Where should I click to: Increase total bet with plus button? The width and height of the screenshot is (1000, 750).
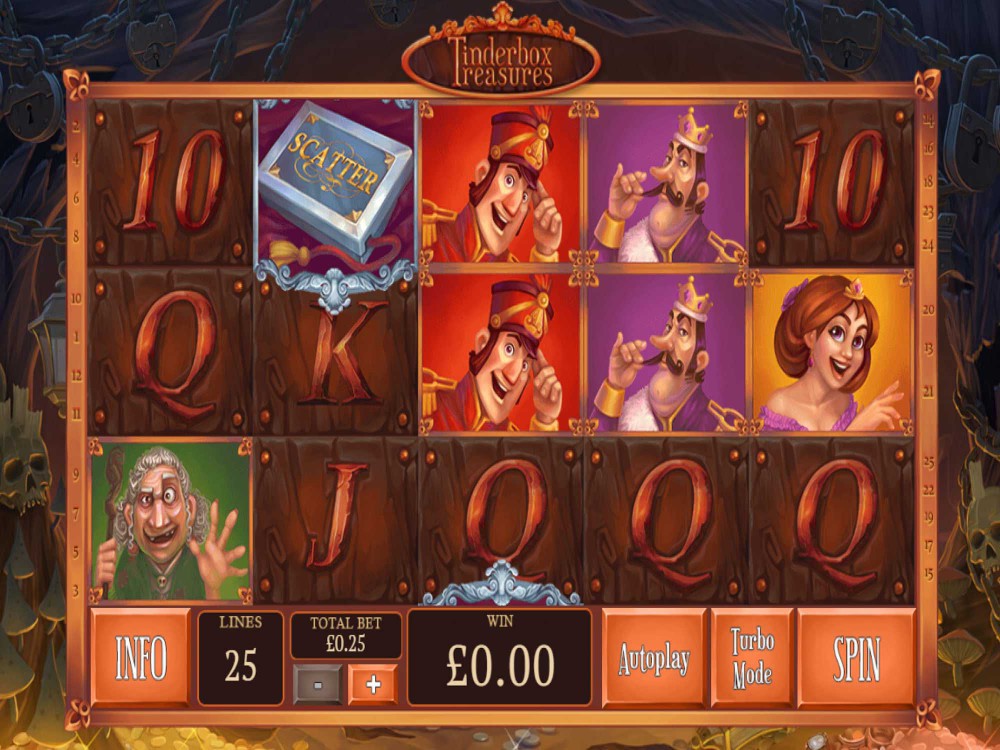(x=373, y=685)
